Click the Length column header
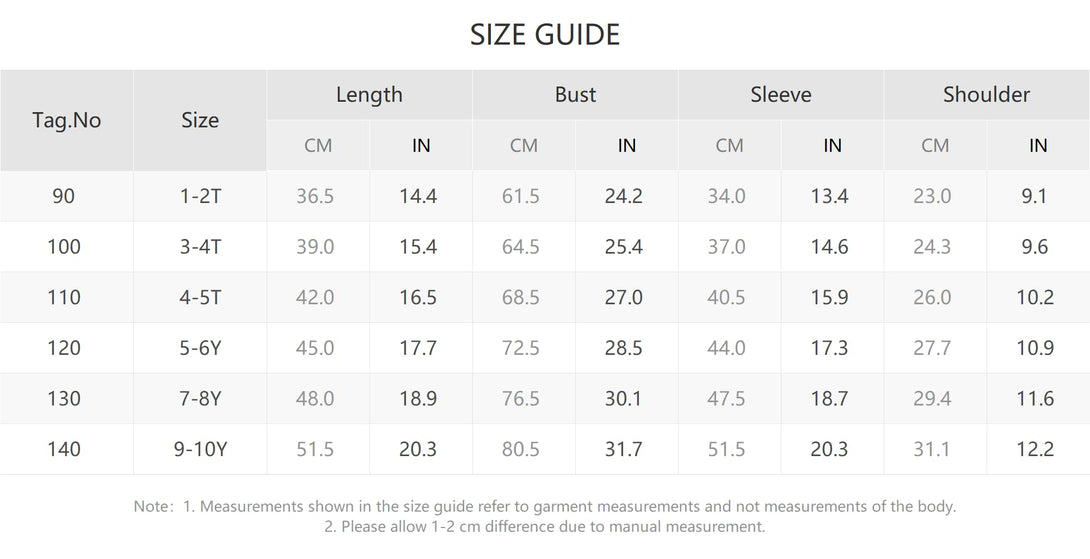The height and width of the screenshot is (559, 1090). pos(369,95)
